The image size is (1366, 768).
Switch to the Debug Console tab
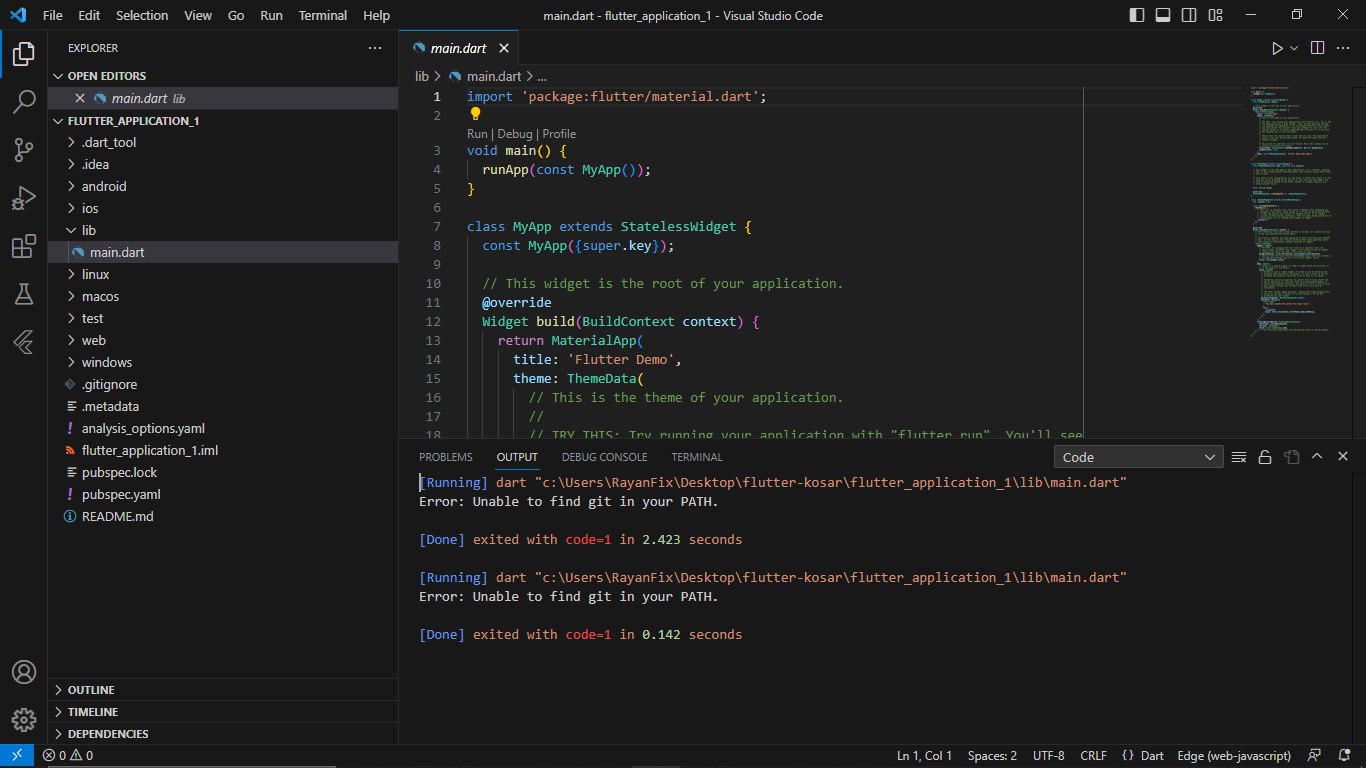pos(604,457)
